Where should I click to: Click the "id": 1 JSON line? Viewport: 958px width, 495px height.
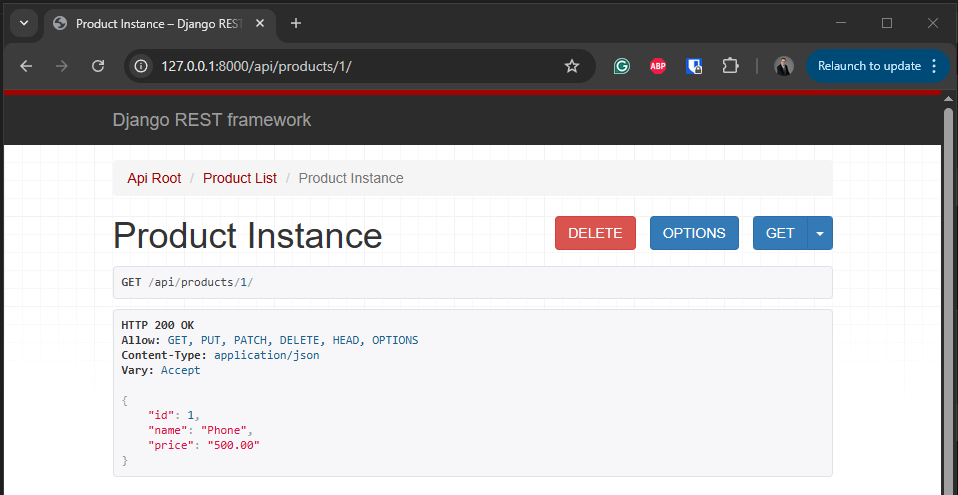tap(174, 416)
